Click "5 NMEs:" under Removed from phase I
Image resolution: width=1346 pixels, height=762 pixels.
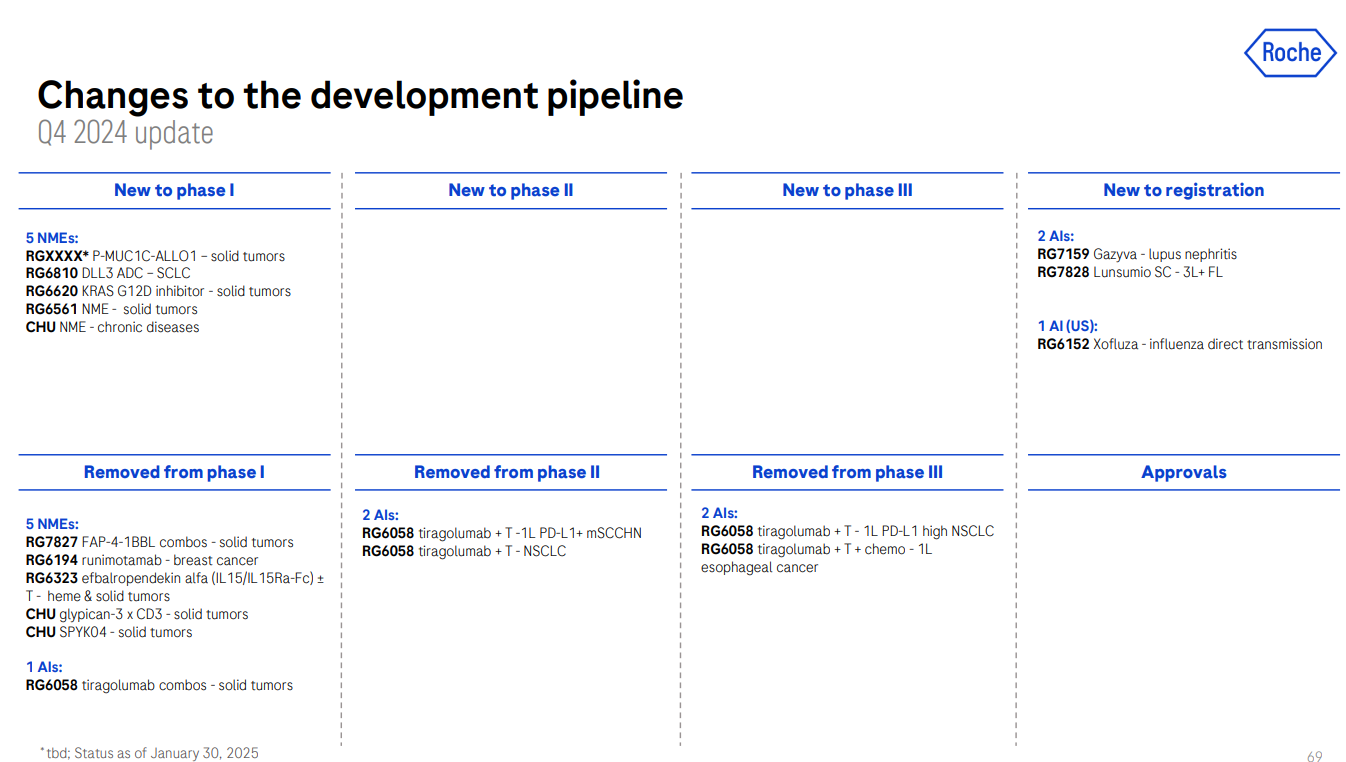pos(52,524)
